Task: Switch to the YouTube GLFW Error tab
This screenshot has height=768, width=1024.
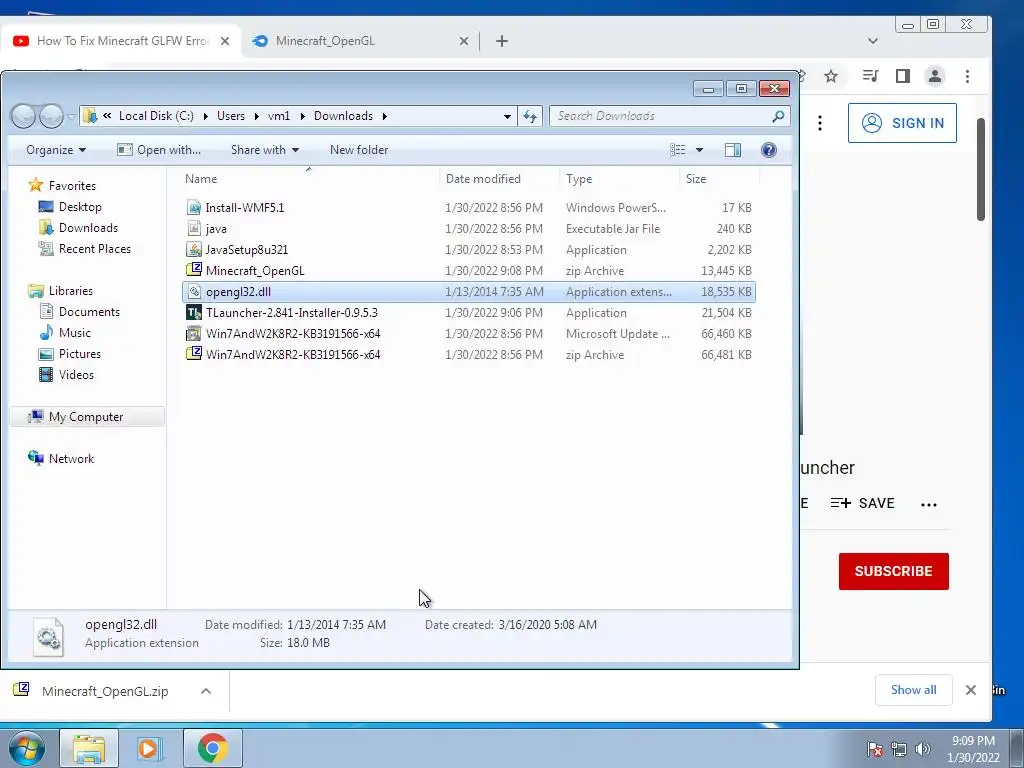Action: coord(121,40)
